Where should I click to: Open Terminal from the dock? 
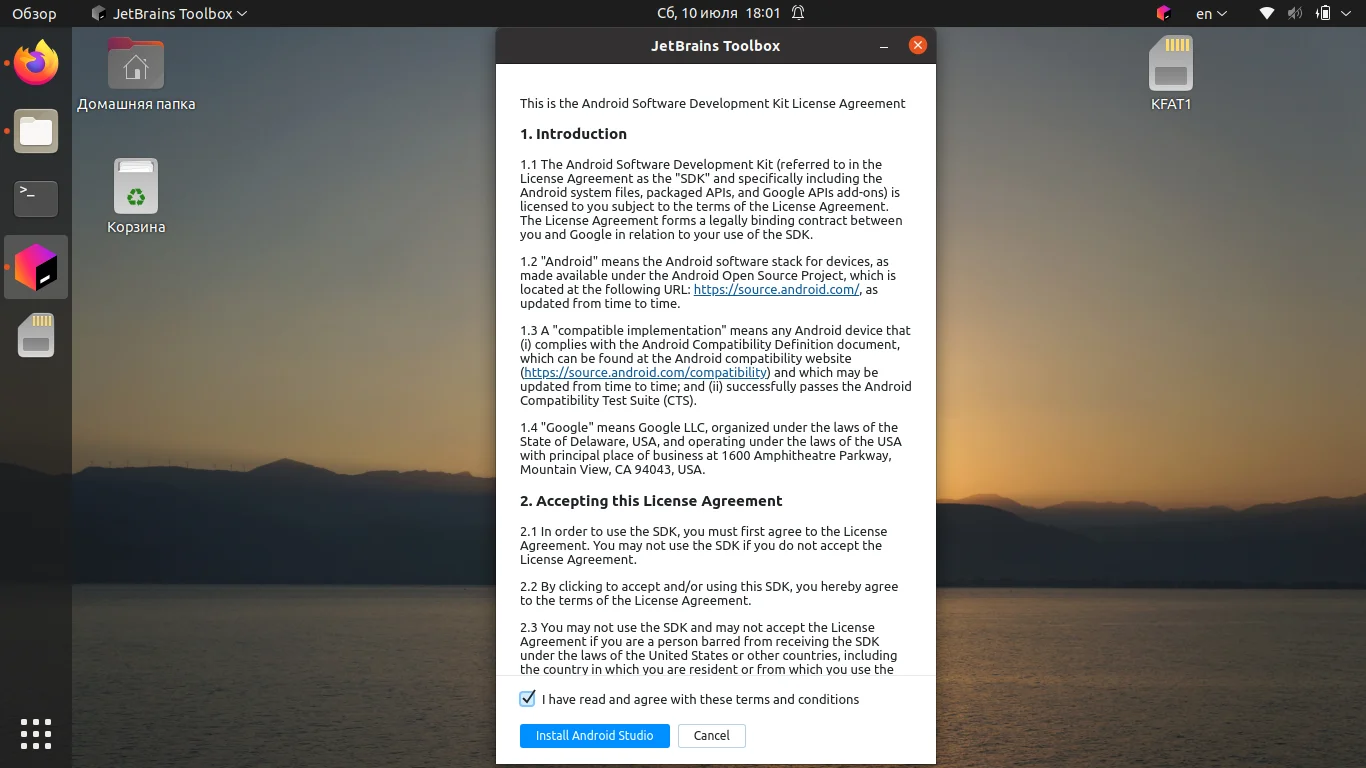(x=36, y=199)
